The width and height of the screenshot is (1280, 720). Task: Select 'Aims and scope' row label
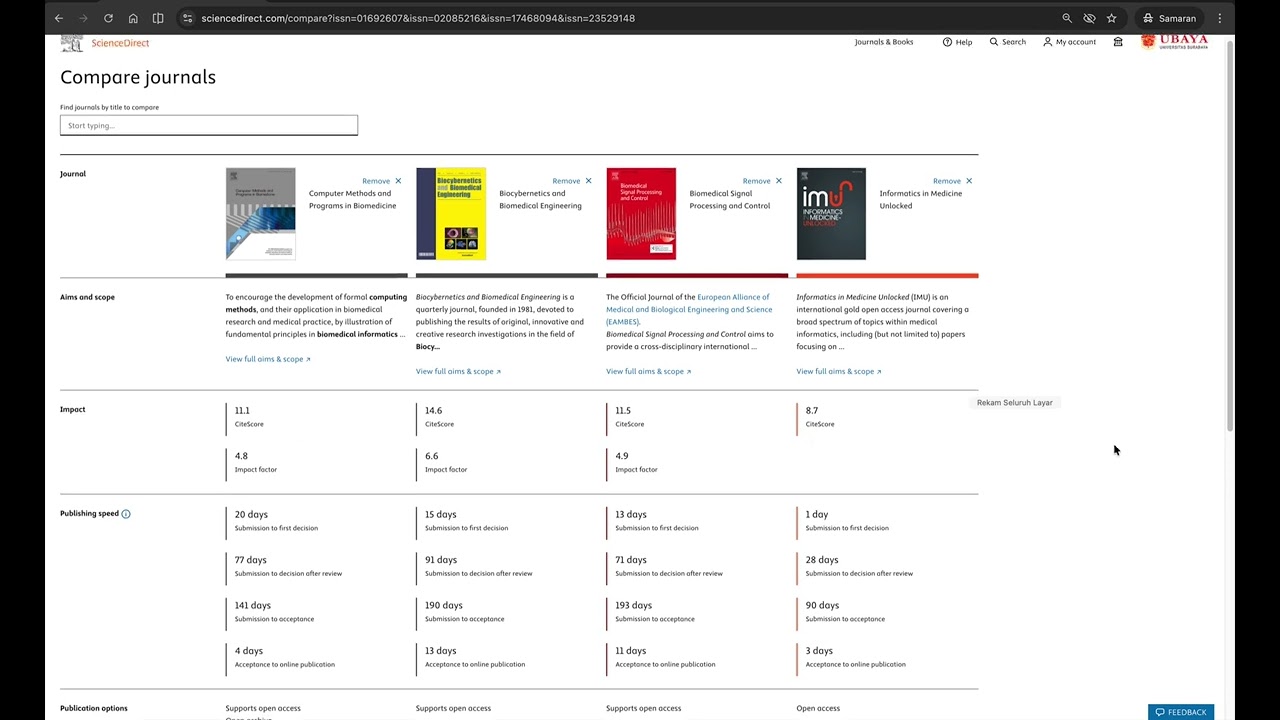(87, 297)
